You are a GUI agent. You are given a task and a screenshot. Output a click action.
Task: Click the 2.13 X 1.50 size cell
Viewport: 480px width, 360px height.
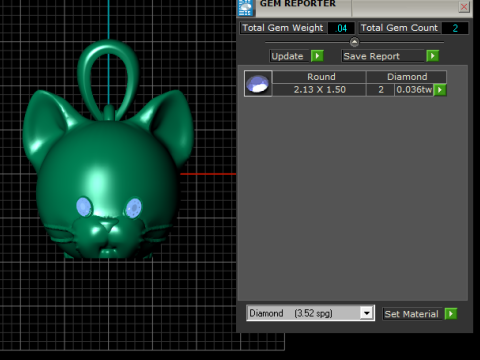pos(320,90)
